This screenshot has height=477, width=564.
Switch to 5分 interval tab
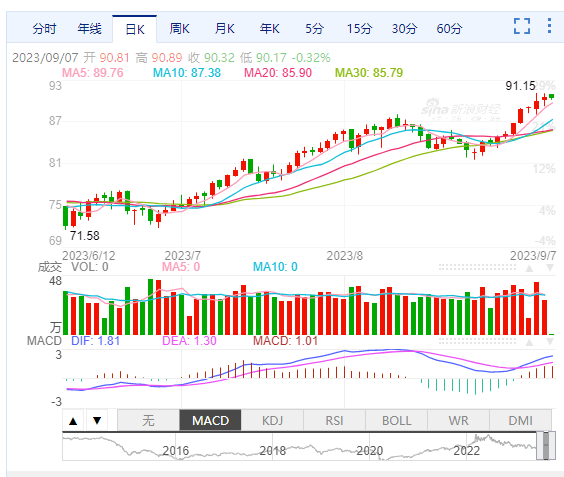click(315, 29)
